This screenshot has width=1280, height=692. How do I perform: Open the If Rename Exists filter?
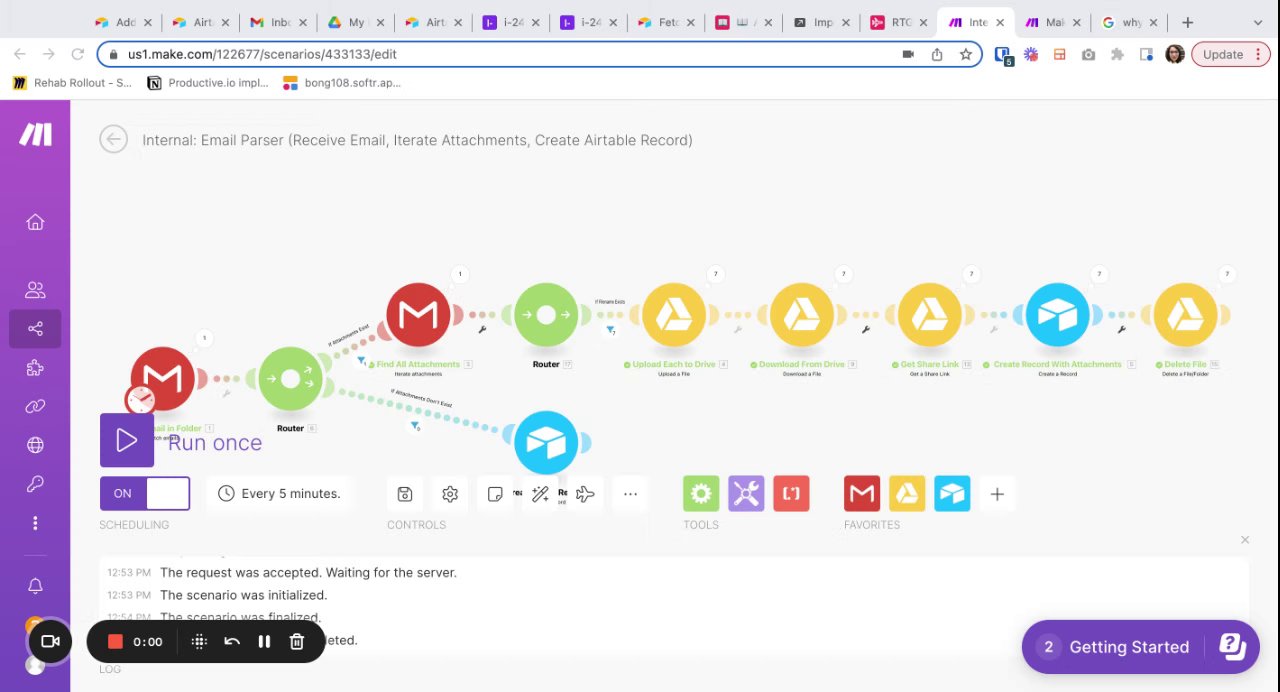(x=610, y=328)
